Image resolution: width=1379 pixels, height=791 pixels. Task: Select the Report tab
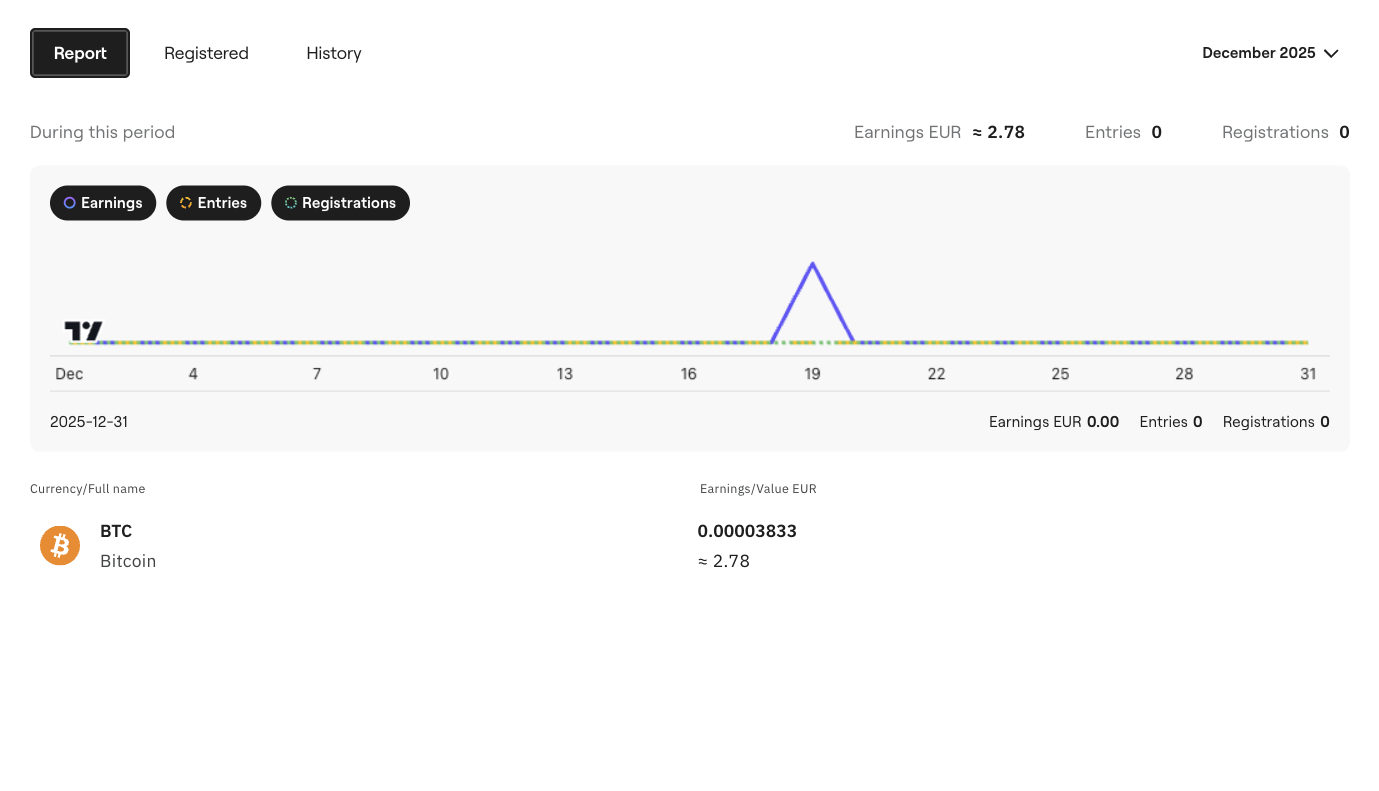(x=80, y=53)
